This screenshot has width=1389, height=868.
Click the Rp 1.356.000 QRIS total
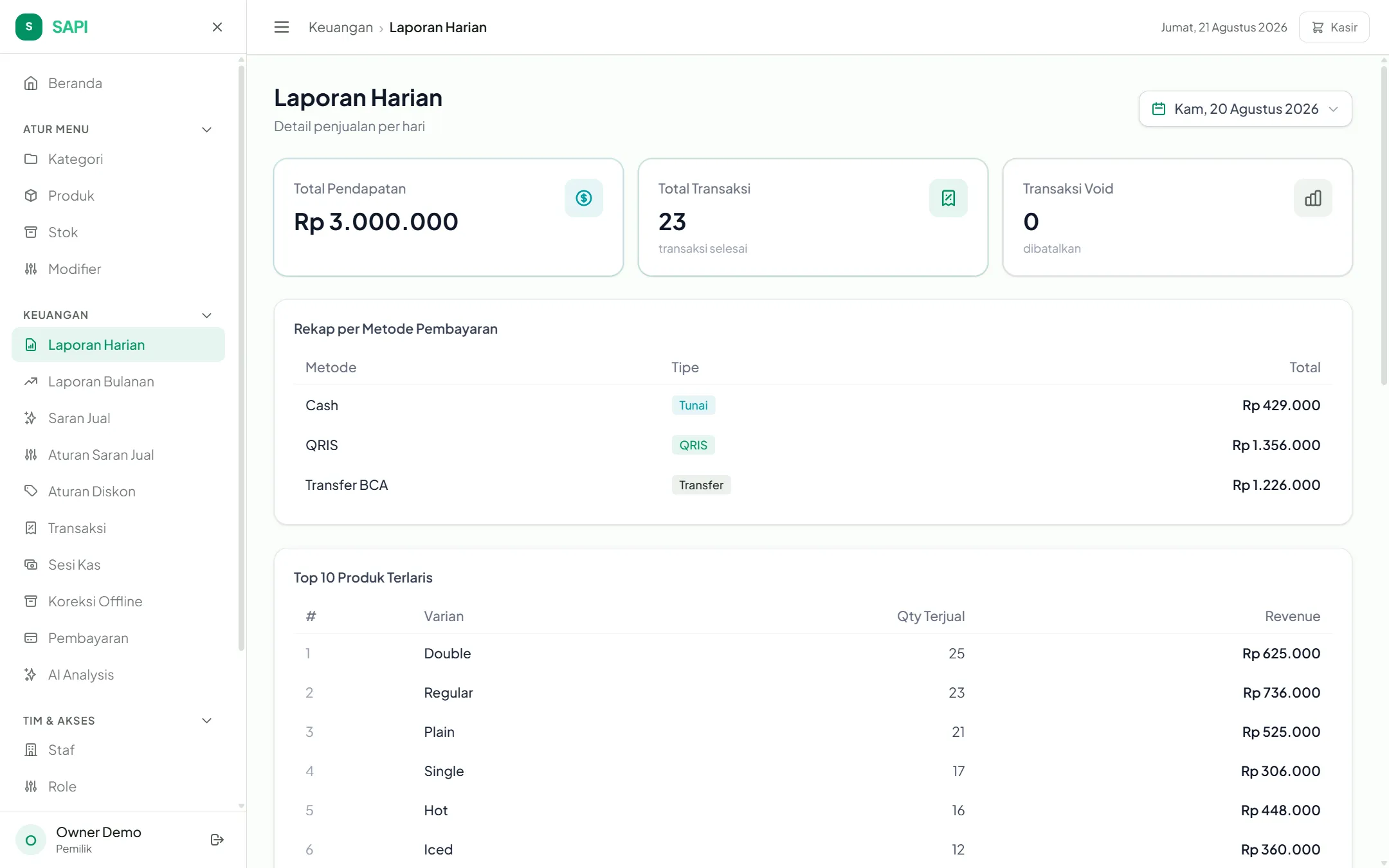[x=1276, y=445]
